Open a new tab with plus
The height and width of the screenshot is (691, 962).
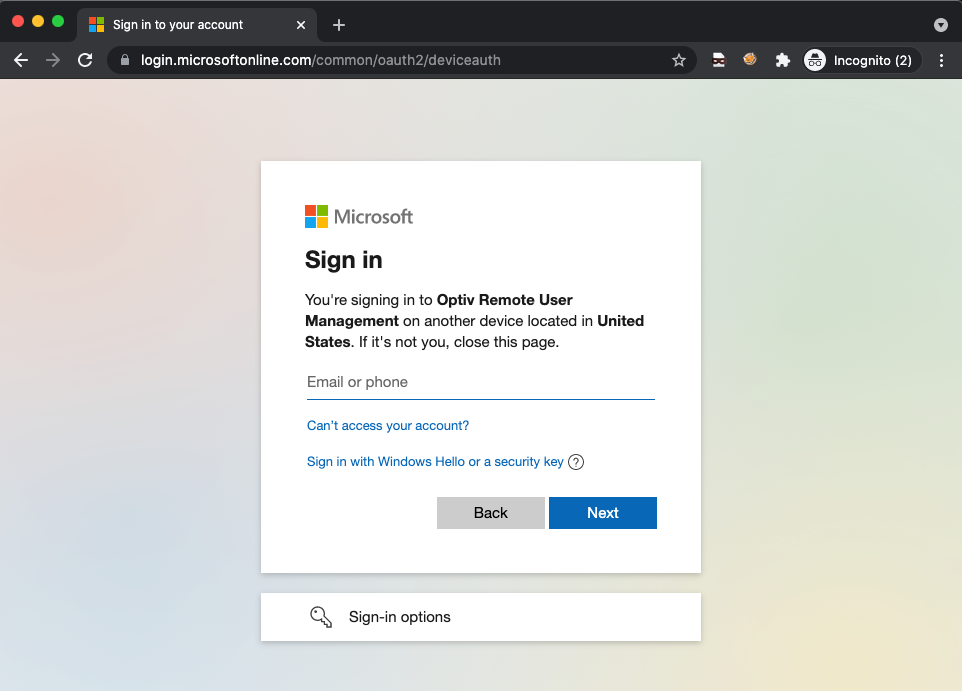339,25
